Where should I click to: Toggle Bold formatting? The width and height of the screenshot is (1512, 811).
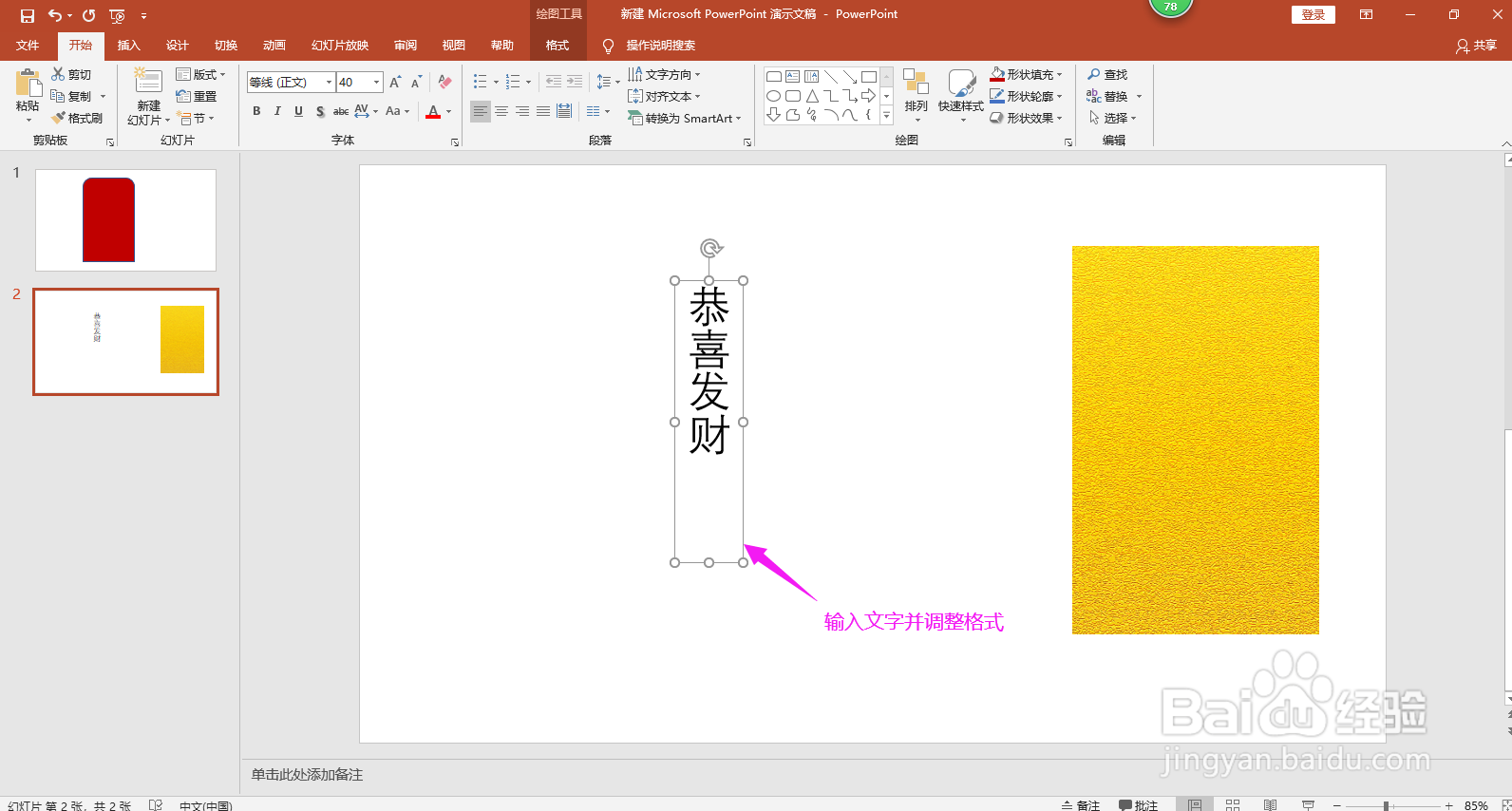[256, 111]
